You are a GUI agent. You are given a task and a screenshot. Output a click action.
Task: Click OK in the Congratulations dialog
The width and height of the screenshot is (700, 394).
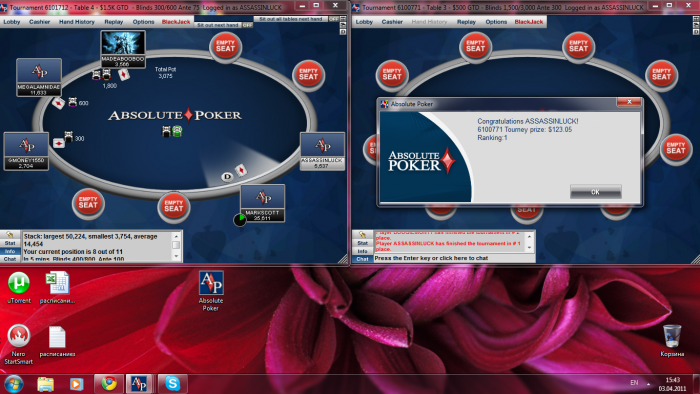(x=596, y=192)
